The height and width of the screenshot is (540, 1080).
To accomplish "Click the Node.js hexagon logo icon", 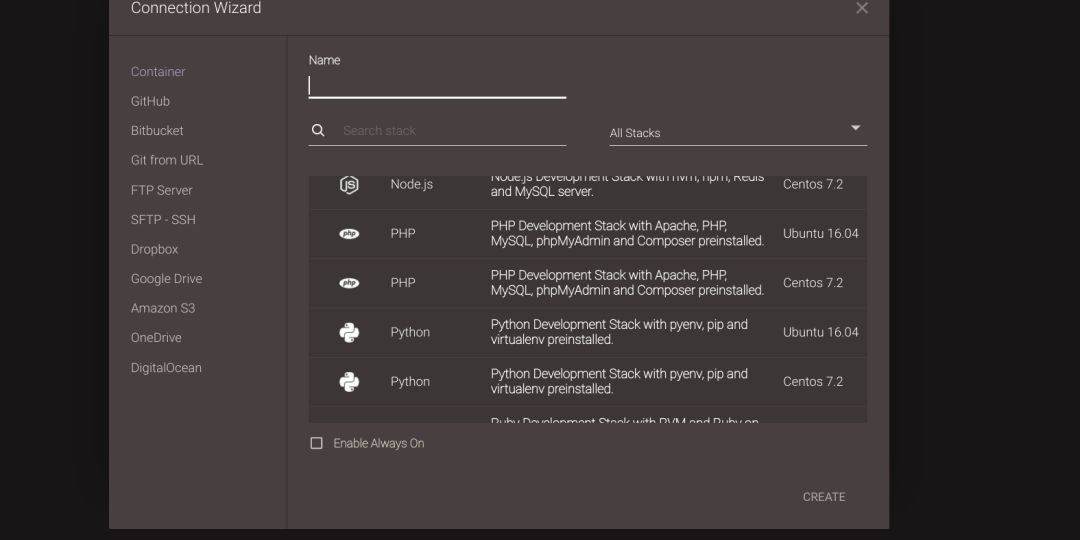I will point(349,185).
